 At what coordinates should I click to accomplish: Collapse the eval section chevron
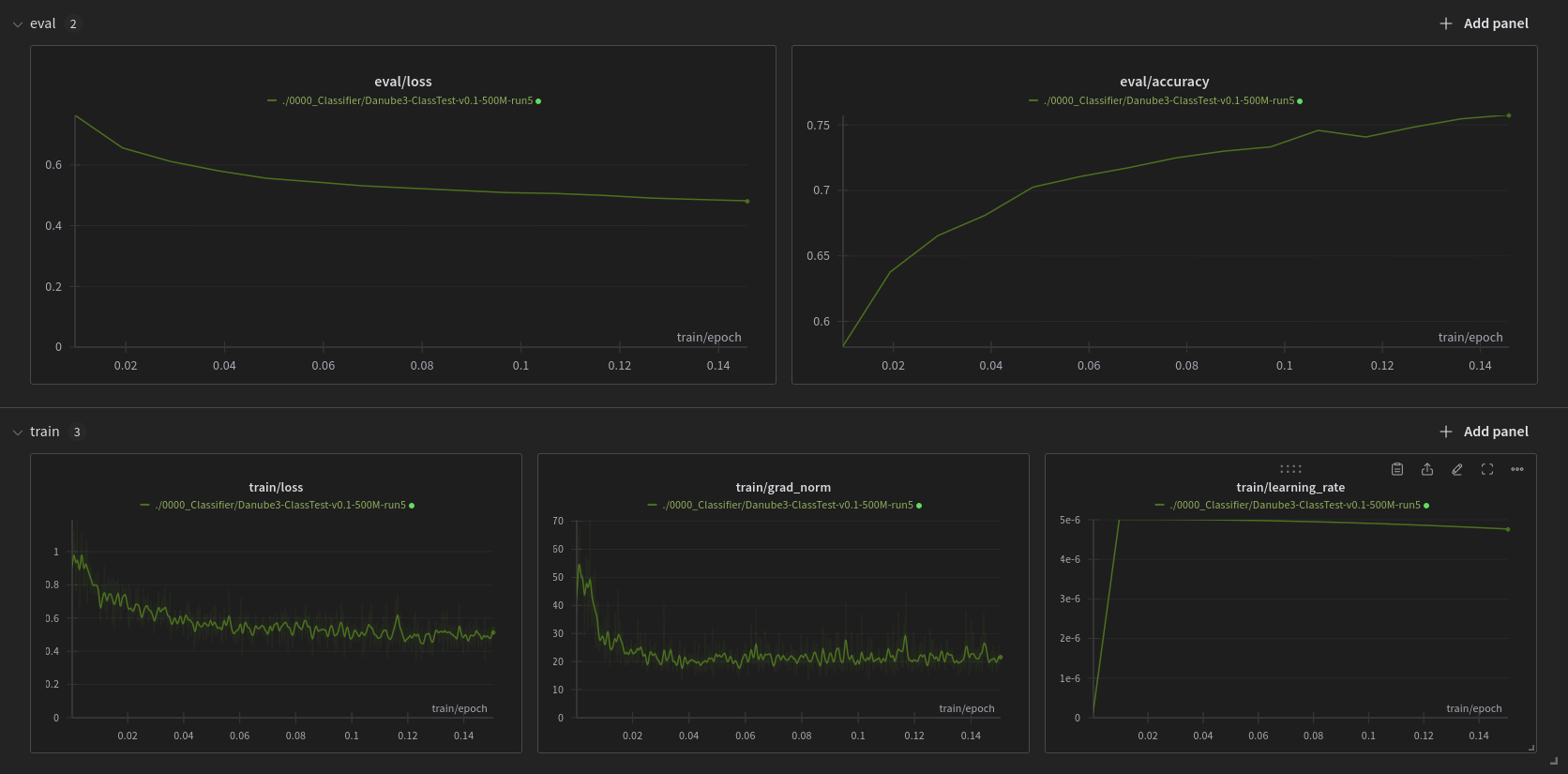point(18,24)
